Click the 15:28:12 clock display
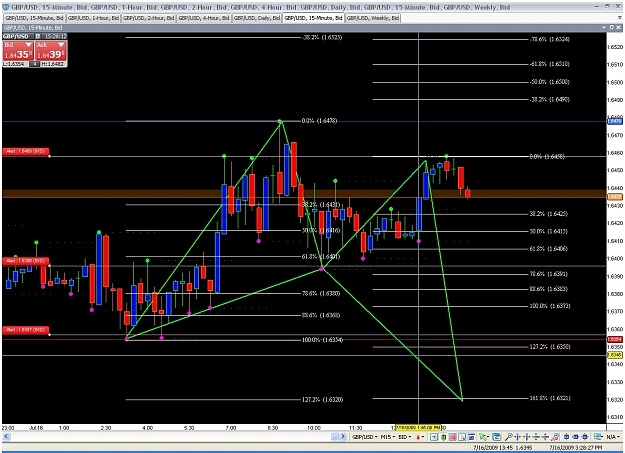 (55, 36)
